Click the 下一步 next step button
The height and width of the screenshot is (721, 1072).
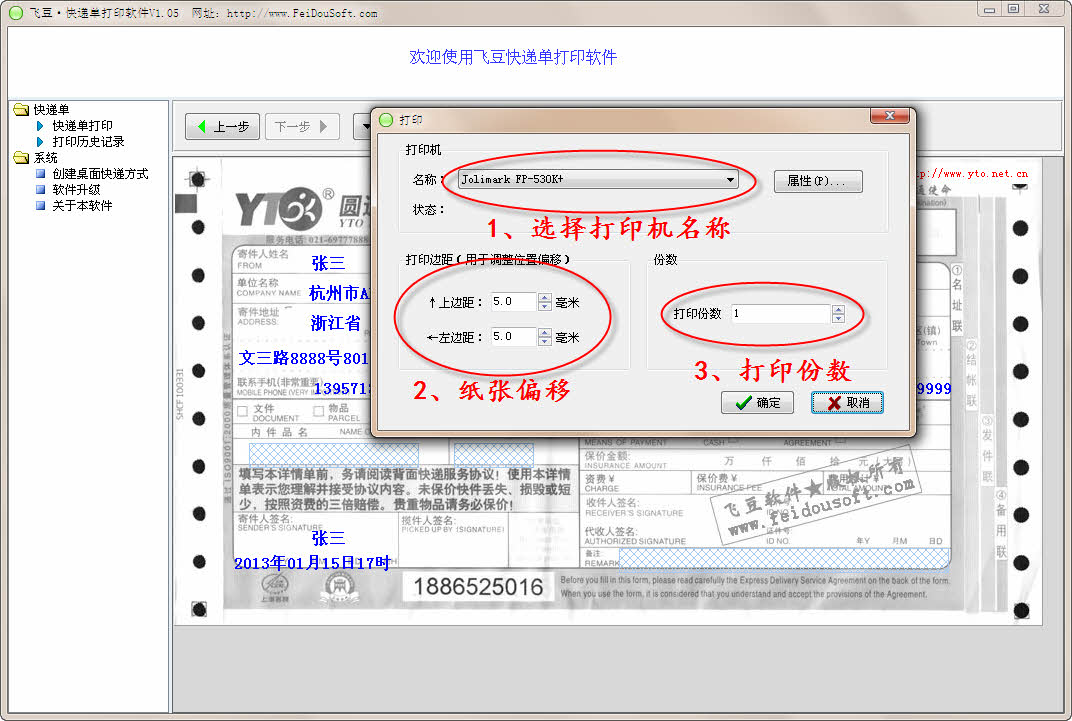point(302,126)
